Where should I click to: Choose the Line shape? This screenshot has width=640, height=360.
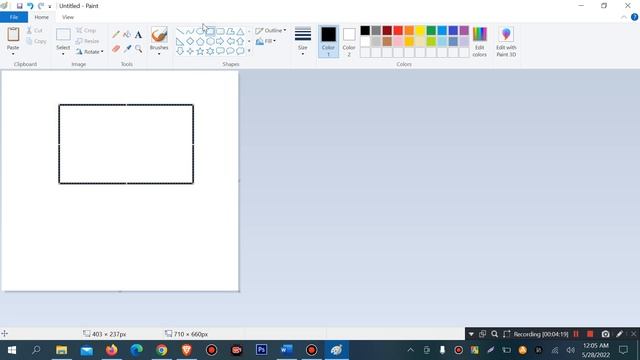click(x=180, y=31)
